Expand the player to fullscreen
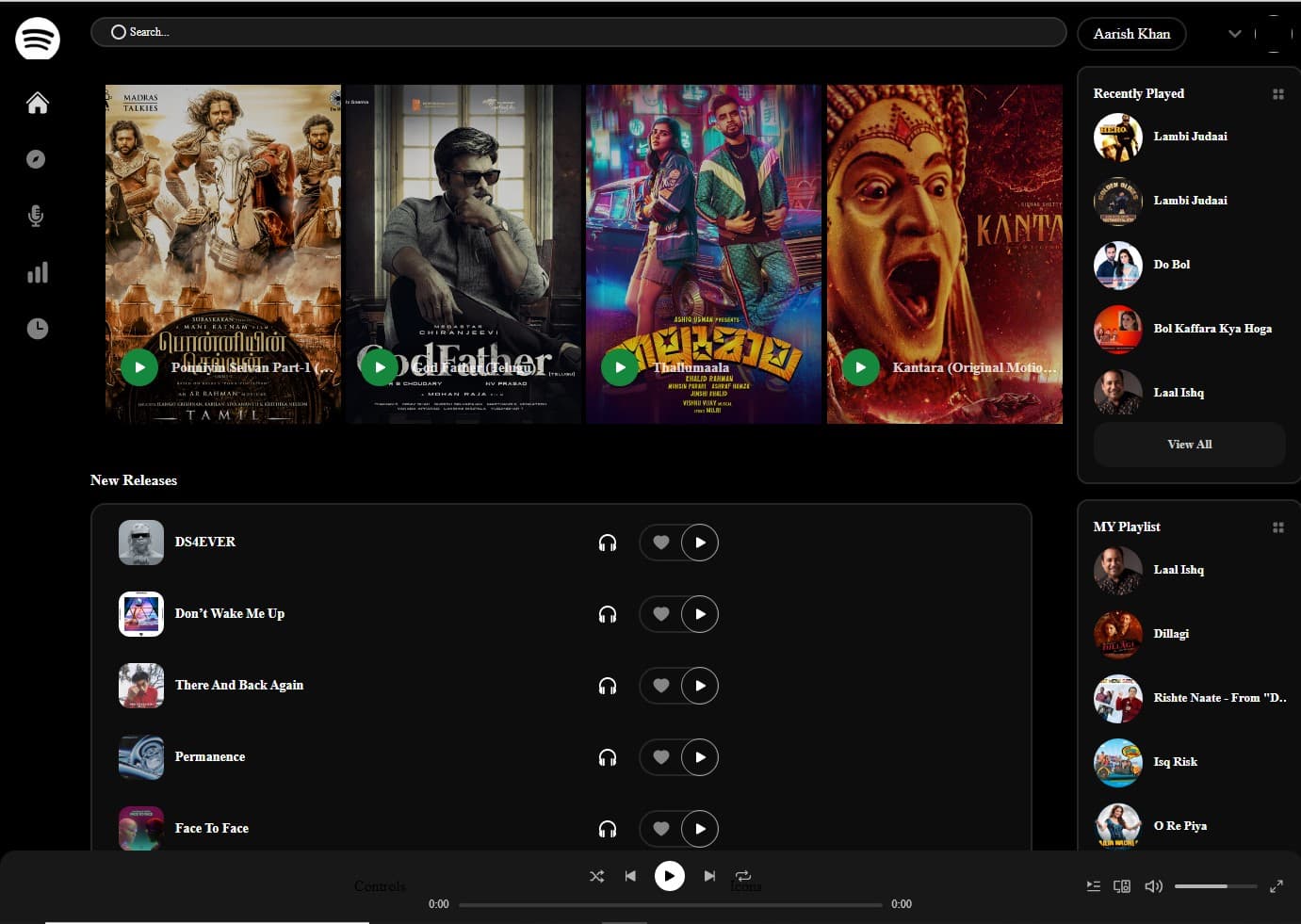The image size is (1301, 924). point(1277,886)
